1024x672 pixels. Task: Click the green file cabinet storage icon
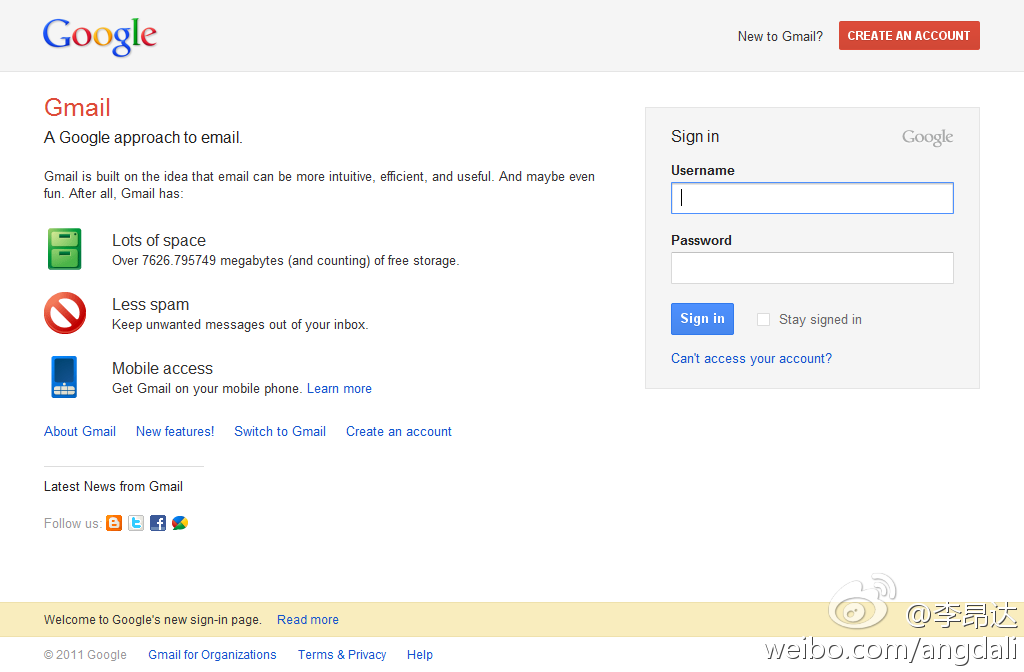click(64, 249)
